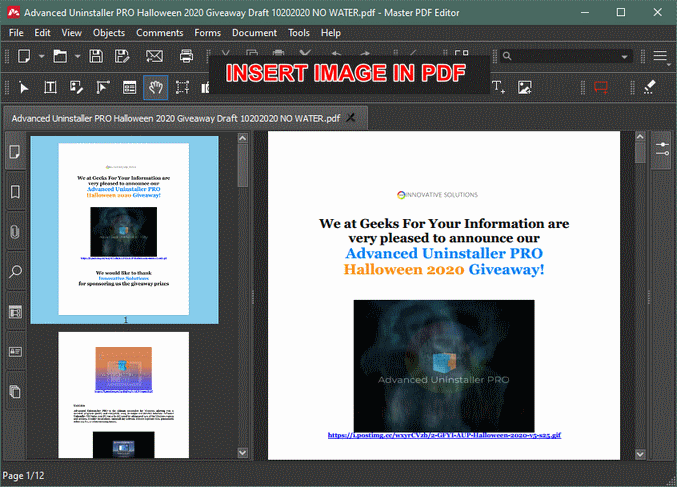This screenshot has height=487, width=677.
Task: Open the View menu
Action: tap(71, 33)
